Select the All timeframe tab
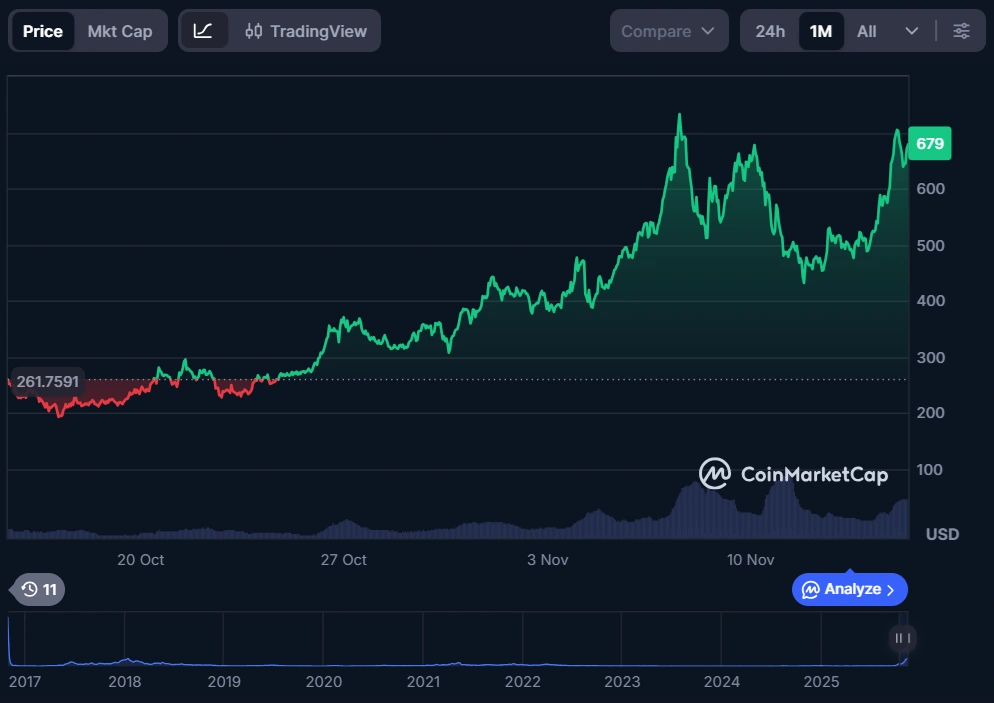The width and height of the screenshot is (994, 703). click(866, 31)
